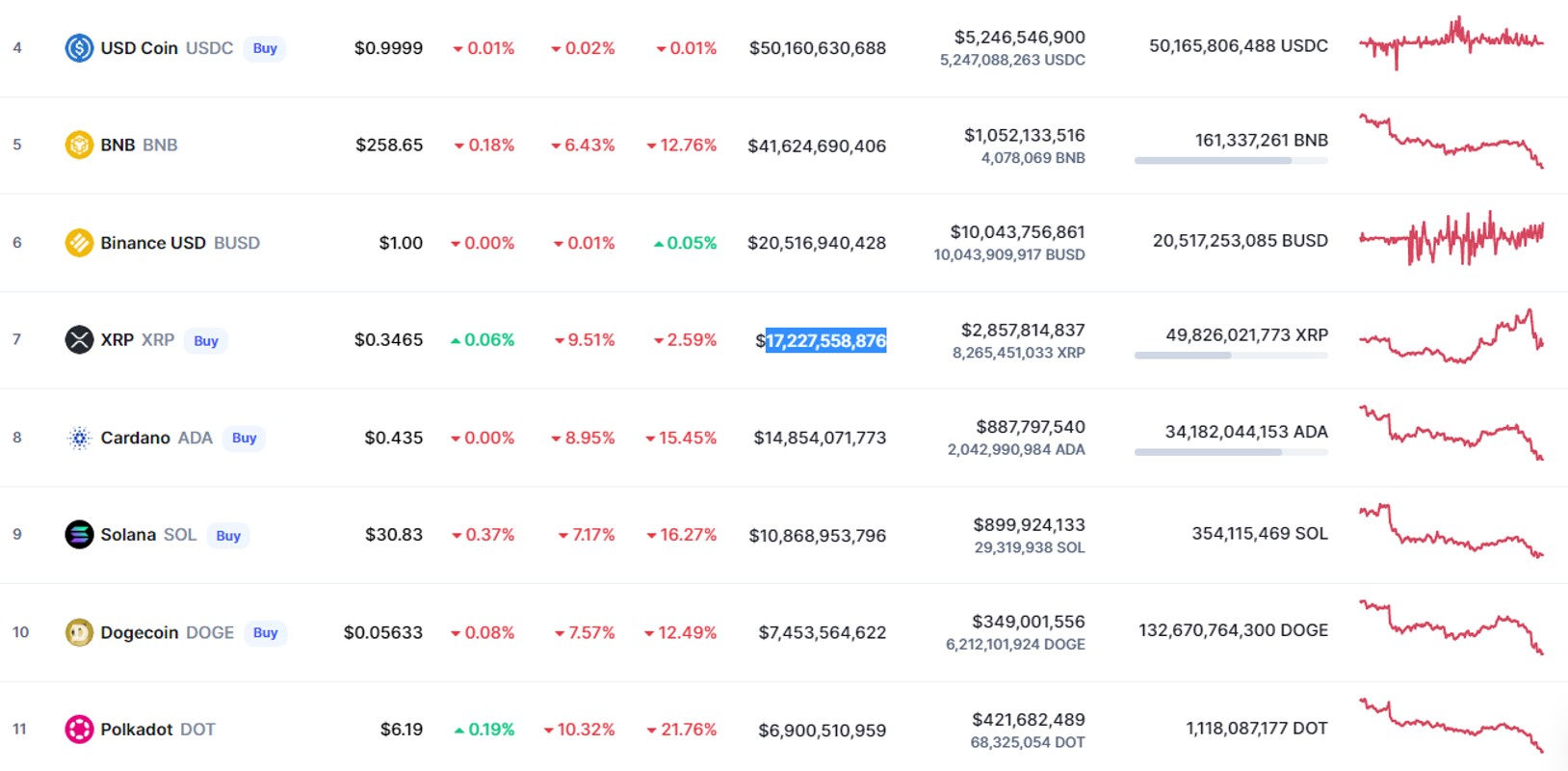Click the Buy button beside XRP

206,341
